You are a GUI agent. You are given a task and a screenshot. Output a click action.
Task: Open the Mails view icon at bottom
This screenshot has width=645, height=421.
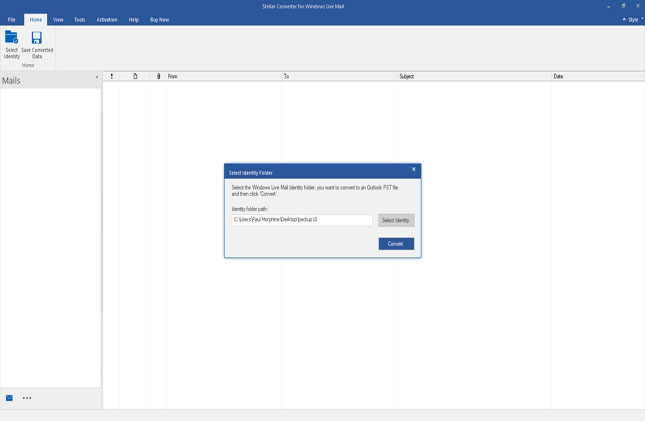point(9,398)
